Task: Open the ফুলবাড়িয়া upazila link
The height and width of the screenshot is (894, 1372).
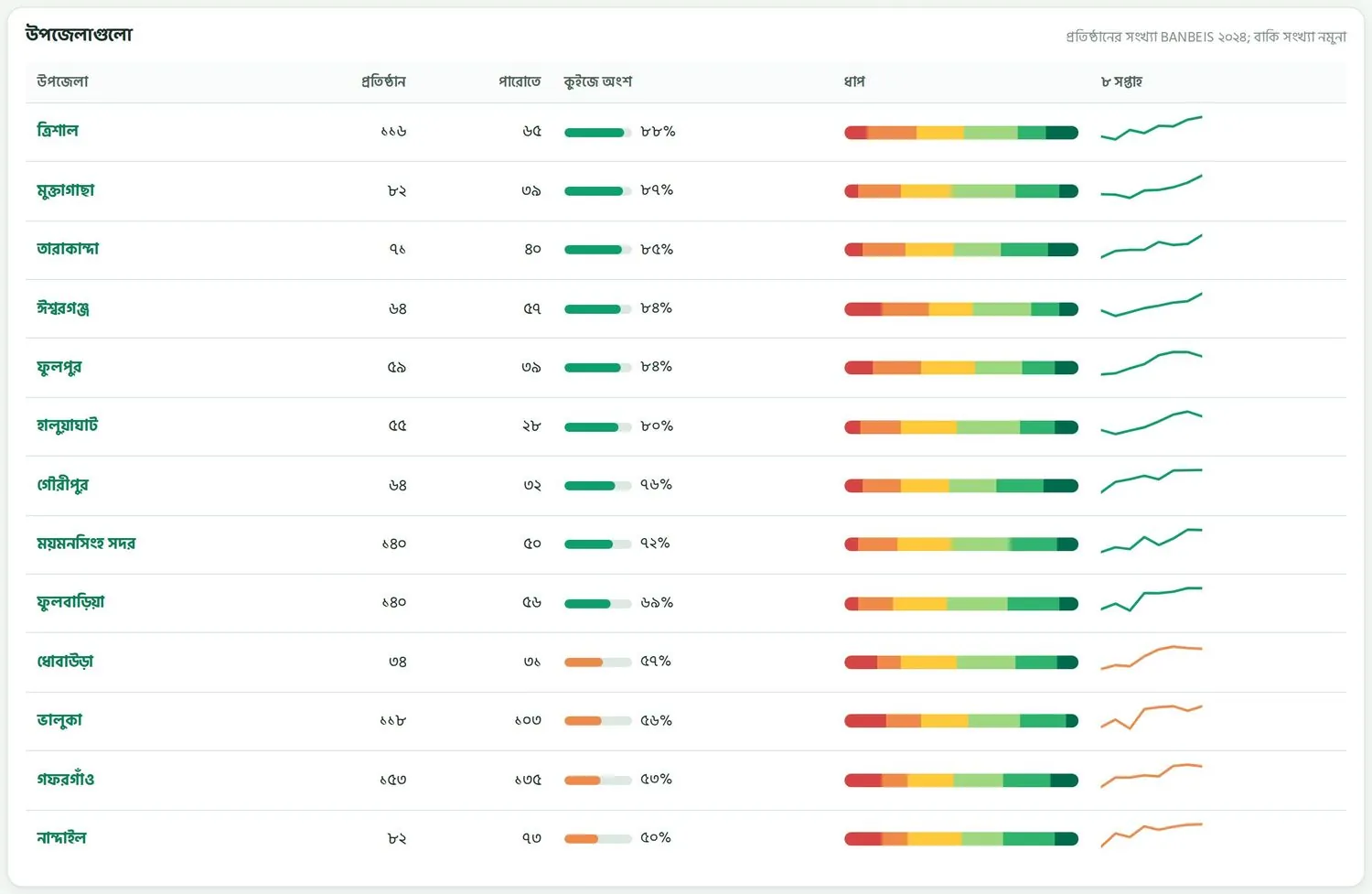Action: click(71, 602)
